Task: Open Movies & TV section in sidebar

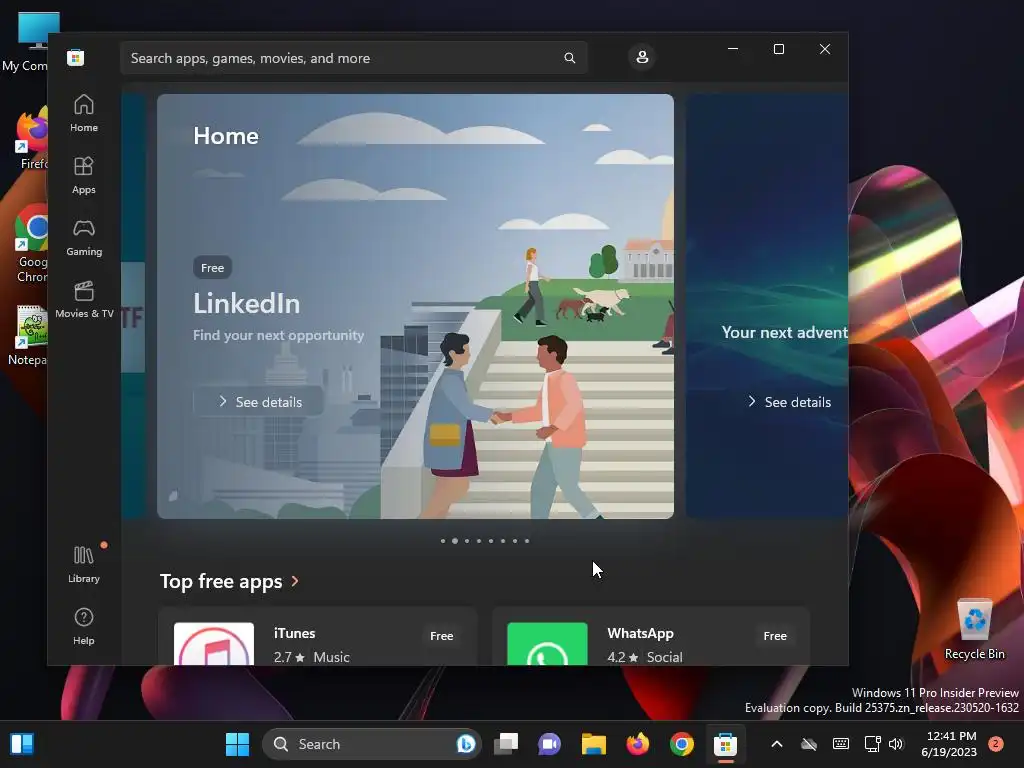Action: point(84,300)
